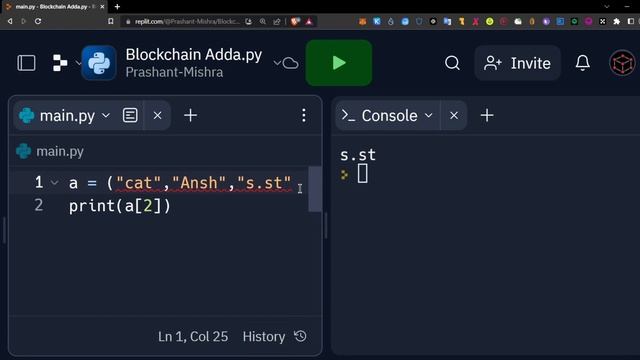This screenshot has width=640, height=360.
Task: Open the zoom magnifier in address bar
Action: 263,22
